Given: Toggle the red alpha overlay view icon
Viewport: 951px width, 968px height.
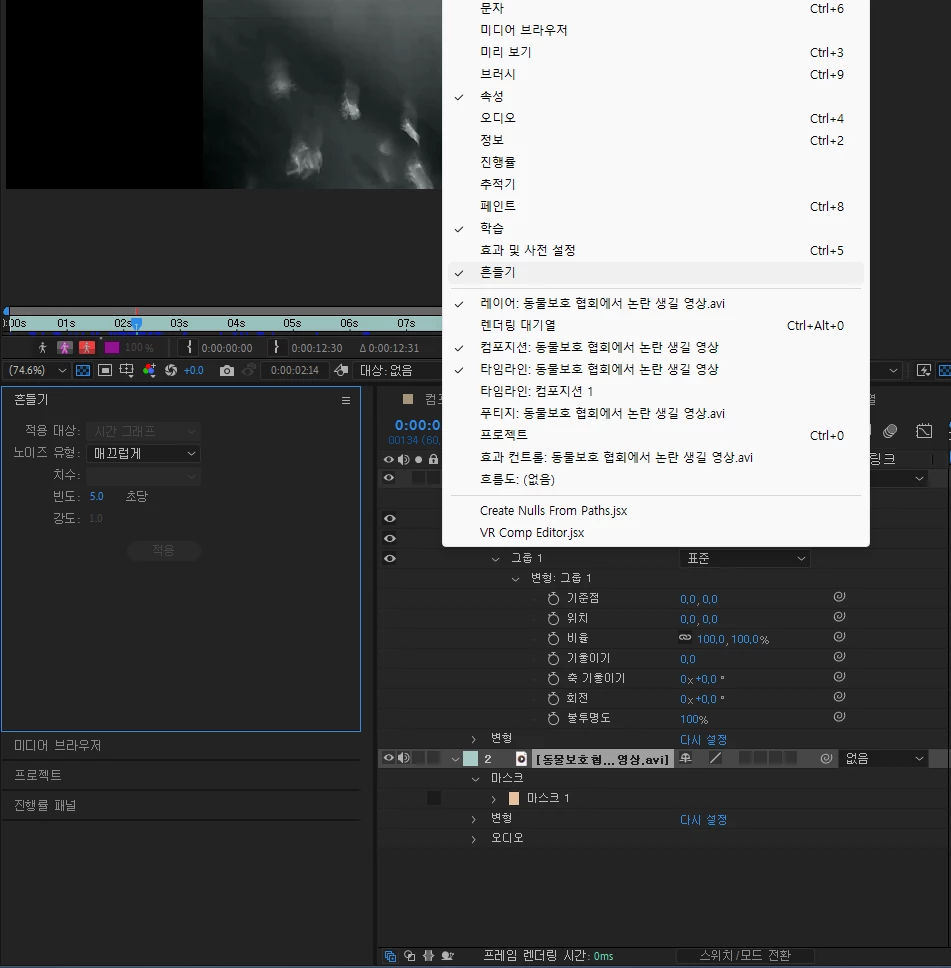Looking at the screenshot, I should [x=87, y=348].
